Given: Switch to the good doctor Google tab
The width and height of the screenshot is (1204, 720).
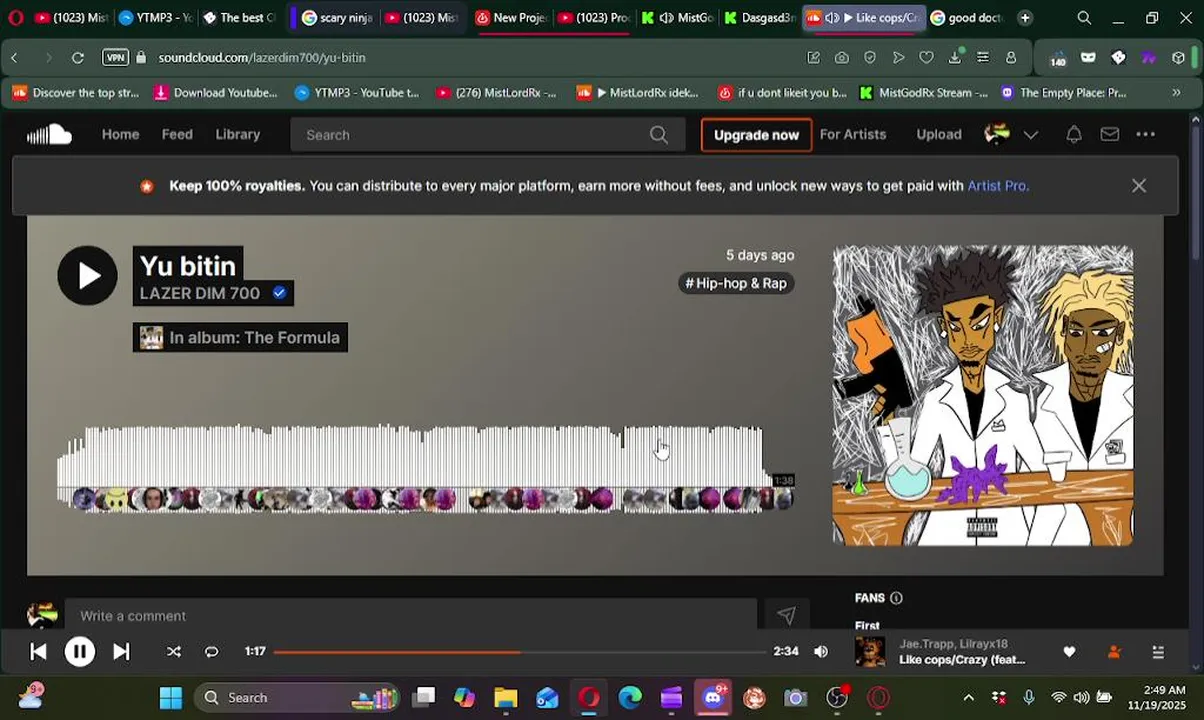Looking at the screenshot, I should pyautogui.click(x=966, y=18).
